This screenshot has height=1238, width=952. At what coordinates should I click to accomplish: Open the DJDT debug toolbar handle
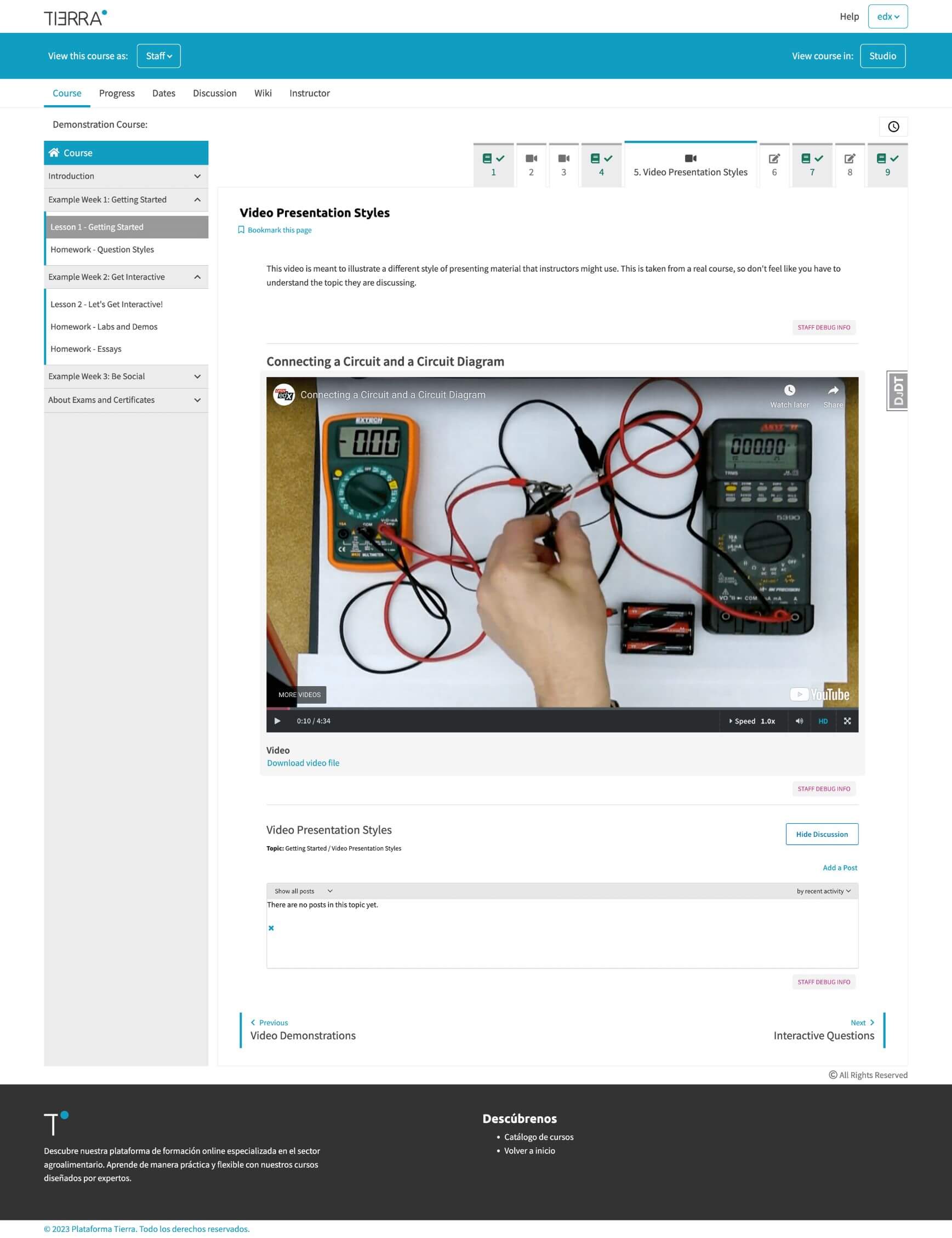[x=897, y=390]
